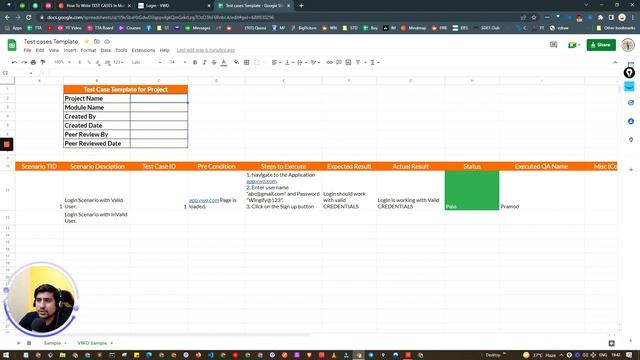
Task: Click the last edit history link
Action: [206, 50]
